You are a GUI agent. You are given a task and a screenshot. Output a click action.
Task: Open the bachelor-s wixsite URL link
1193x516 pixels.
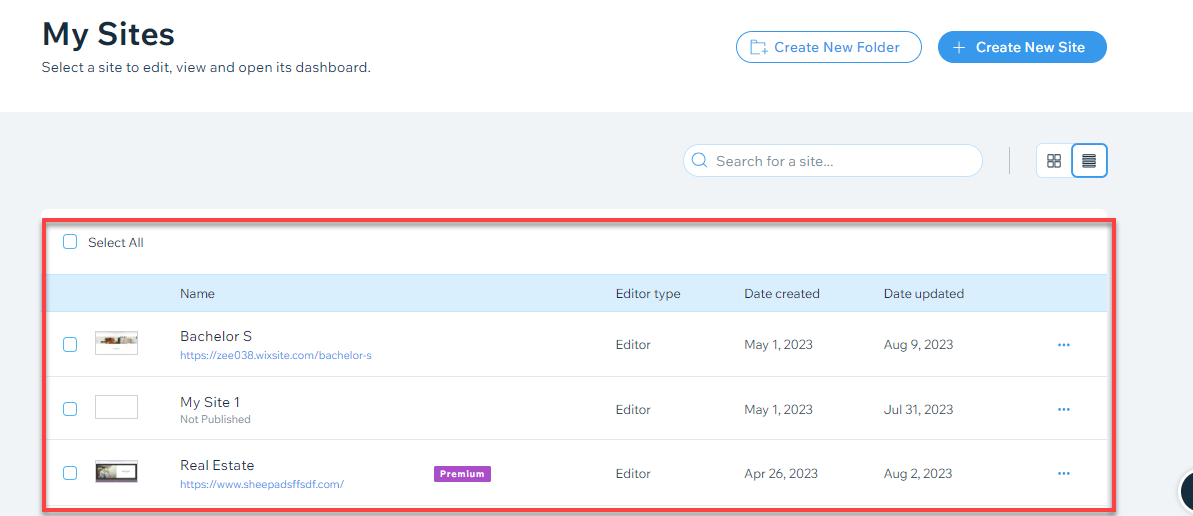(x=275, y=355)
